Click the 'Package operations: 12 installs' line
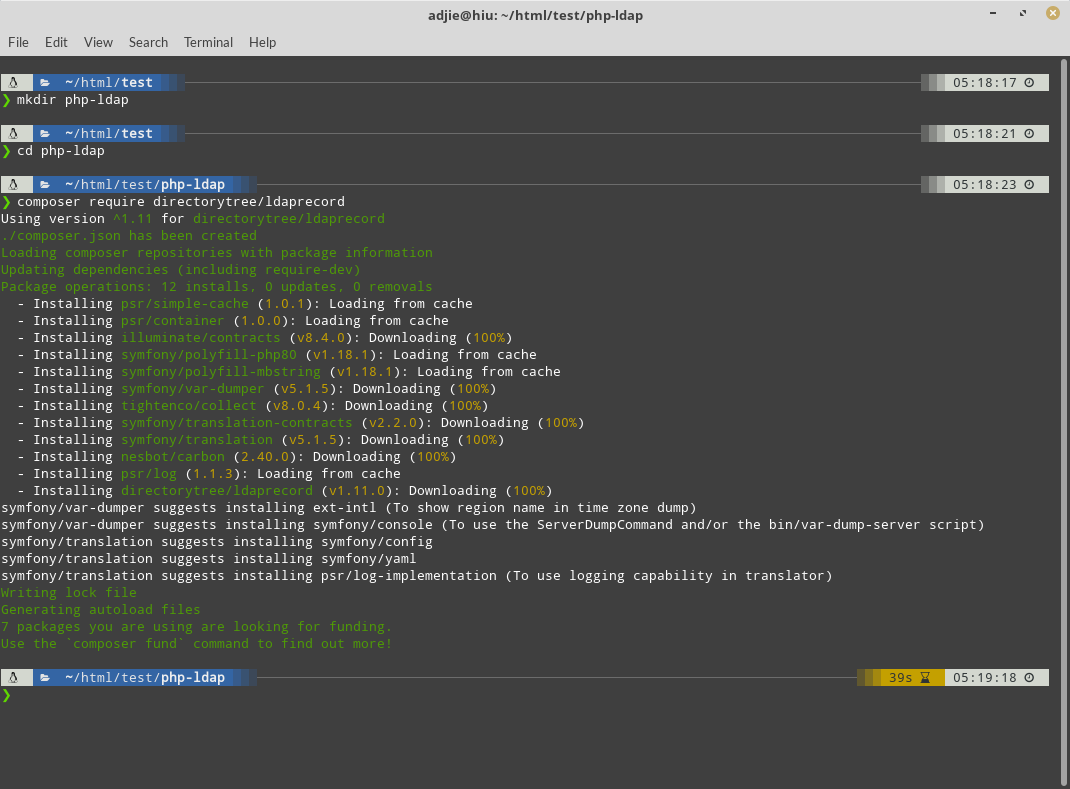The image size is (1070, 789). [217, 287]
